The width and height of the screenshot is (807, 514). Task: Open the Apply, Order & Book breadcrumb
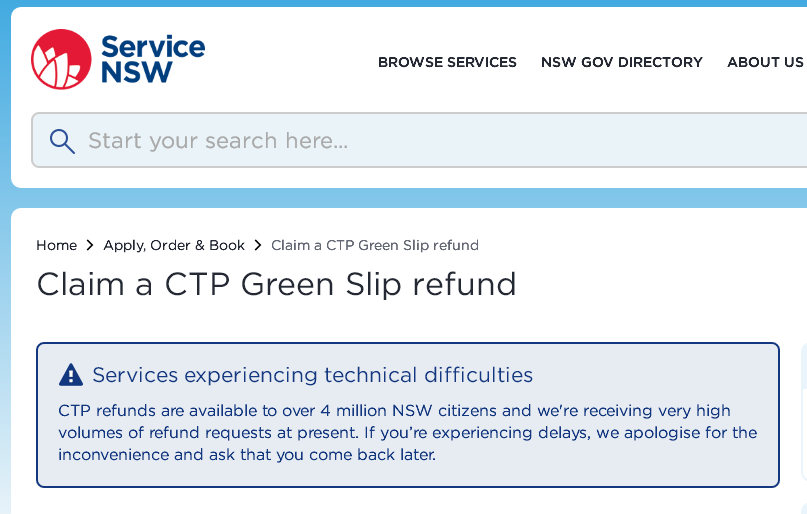[x=174, y=245]
